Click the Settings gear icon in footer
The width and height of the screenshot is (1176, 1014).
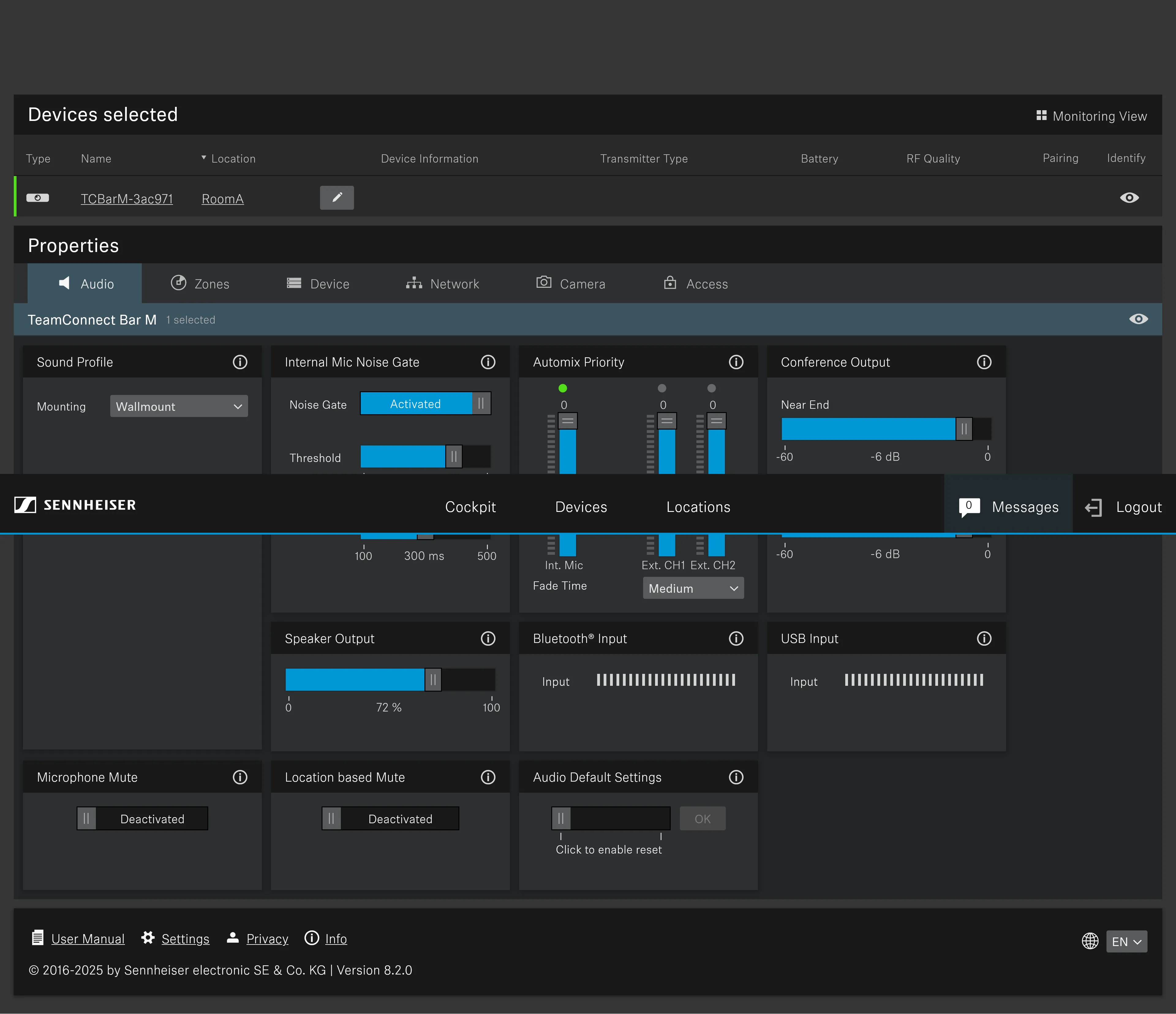(x=148, y=937)
